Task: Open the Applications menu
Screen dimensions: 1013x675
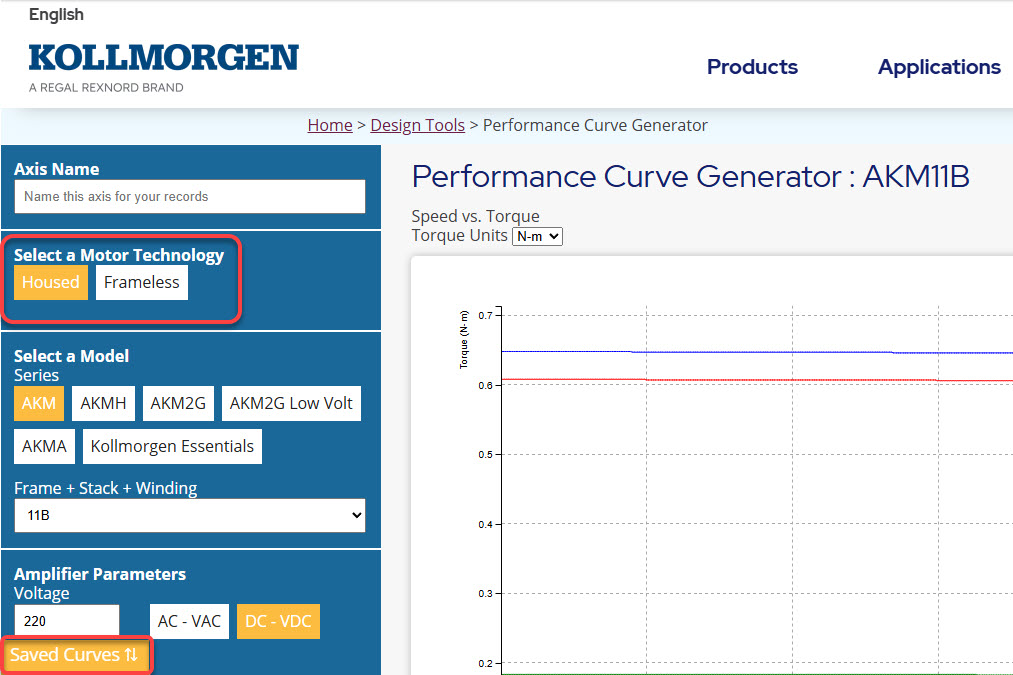Action: pyautogui.click(x=939, y=67)
